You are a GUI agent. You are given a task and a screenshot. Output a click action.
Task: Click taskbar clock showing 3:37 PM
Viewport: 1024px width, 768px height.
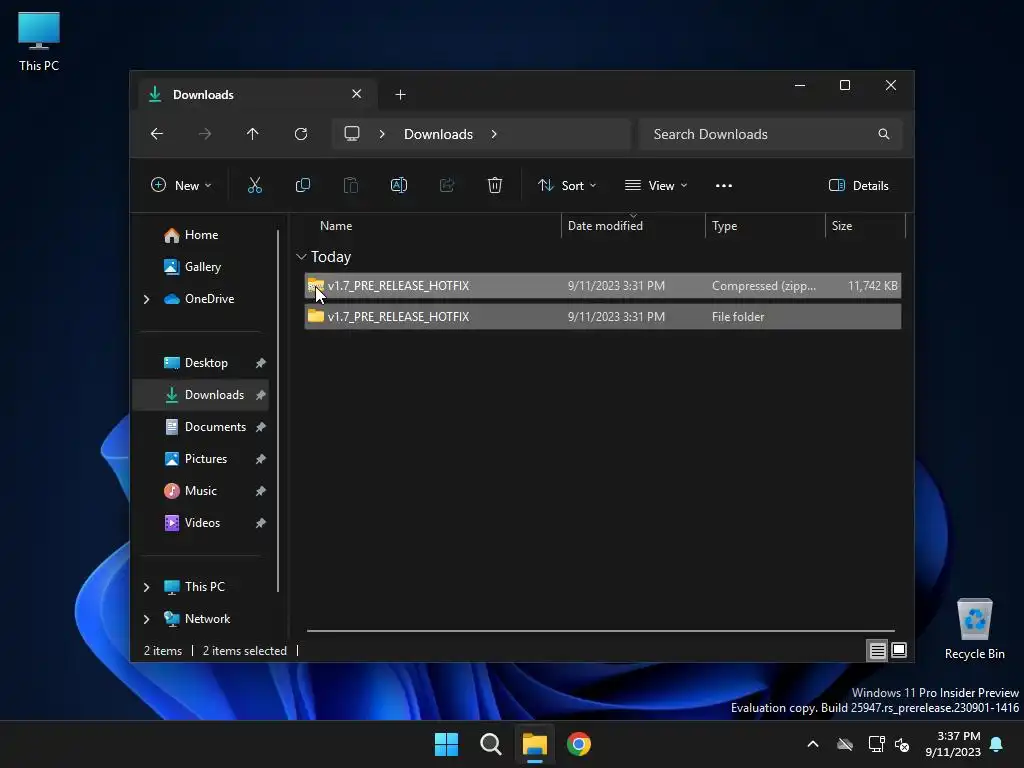pyautogui.click(x=953, y=744)
